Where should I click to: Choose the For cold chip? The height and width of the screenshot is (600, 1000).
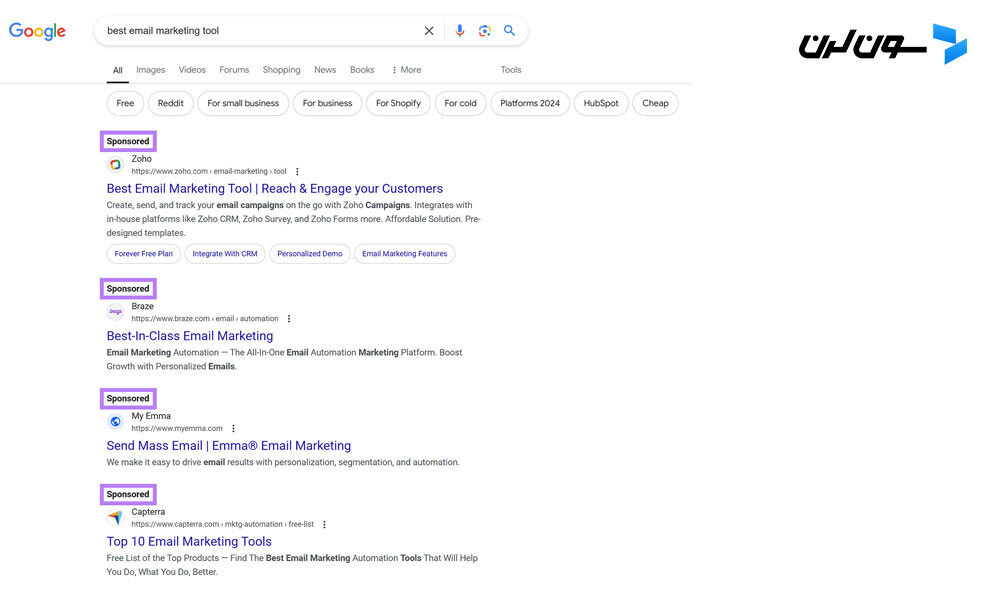point(460,103)
